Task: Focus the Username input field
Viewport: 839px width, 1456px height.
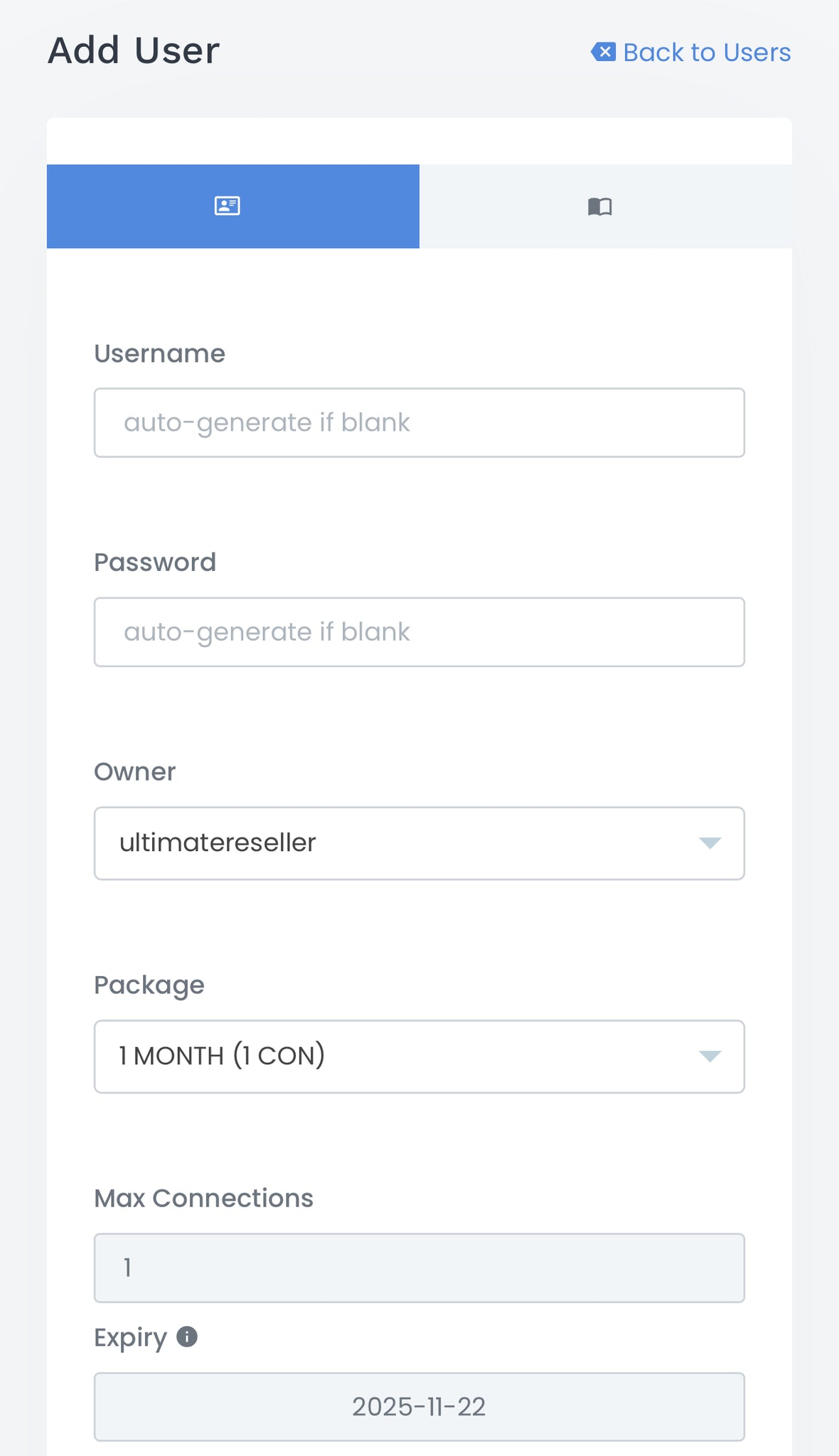Action: coord(419,422)
